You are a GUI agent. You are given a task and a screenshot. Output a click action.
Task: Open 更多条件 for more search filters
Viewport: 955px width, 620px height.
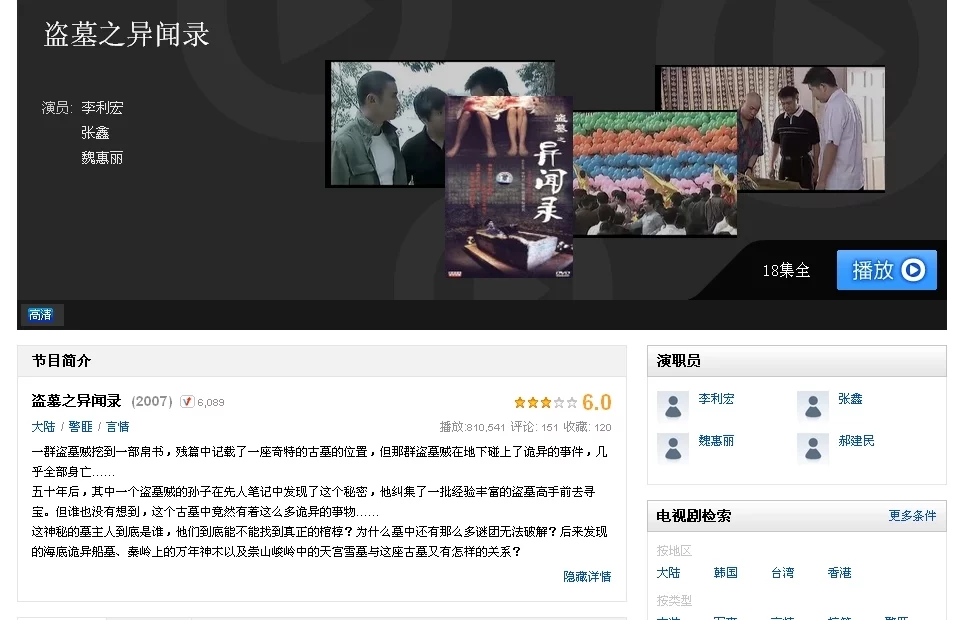[912, 516]
